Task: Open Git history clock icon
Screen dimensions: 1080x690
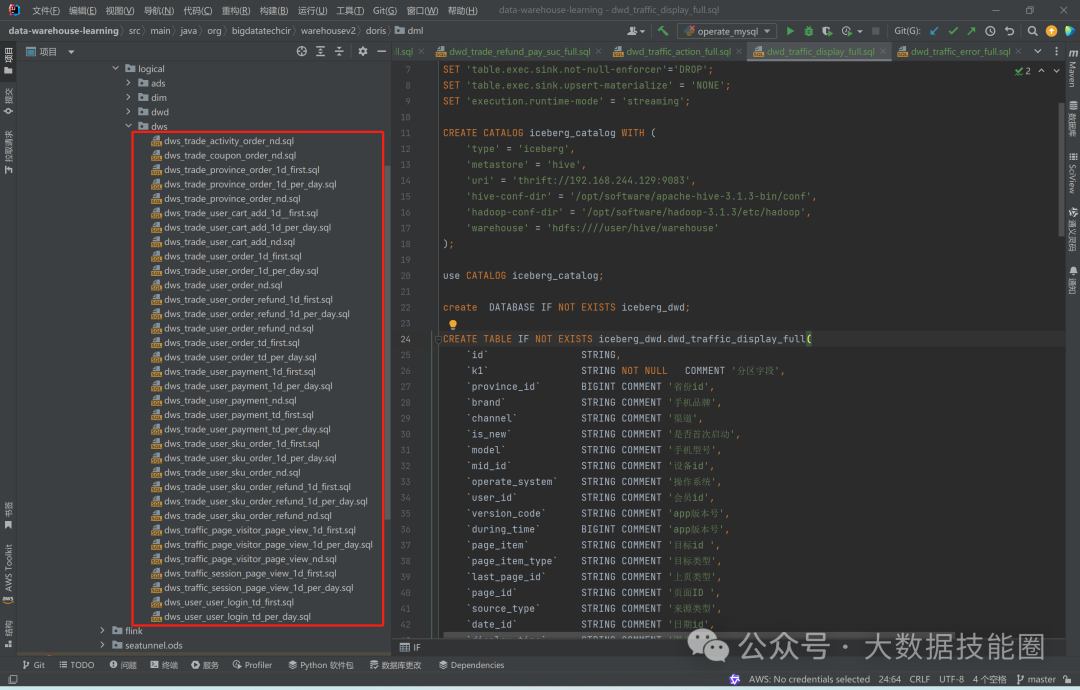Action: pyautogui.click(x=990, y=31)
